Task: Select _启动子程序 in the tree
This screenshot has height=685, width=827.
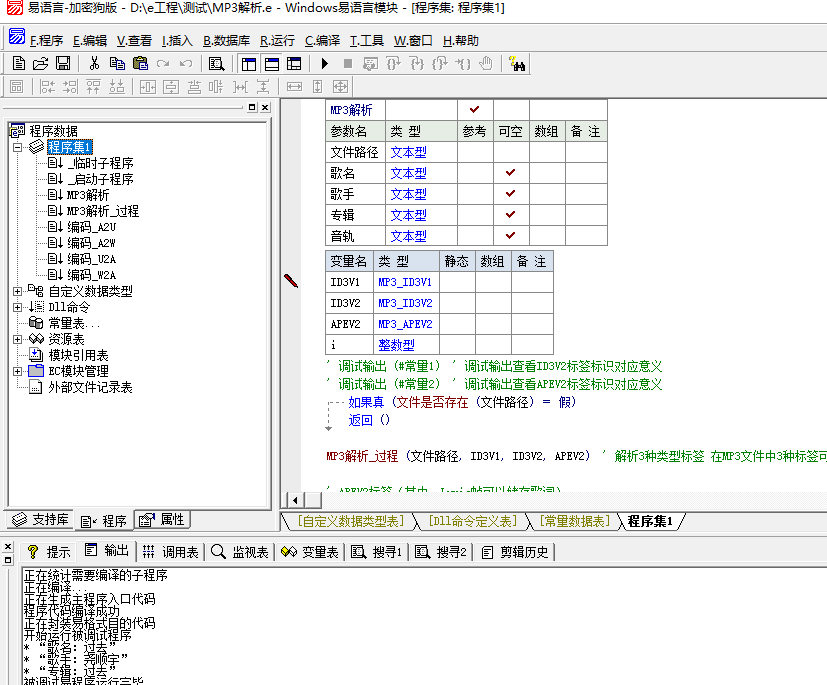Action: (x=100, y=179)
